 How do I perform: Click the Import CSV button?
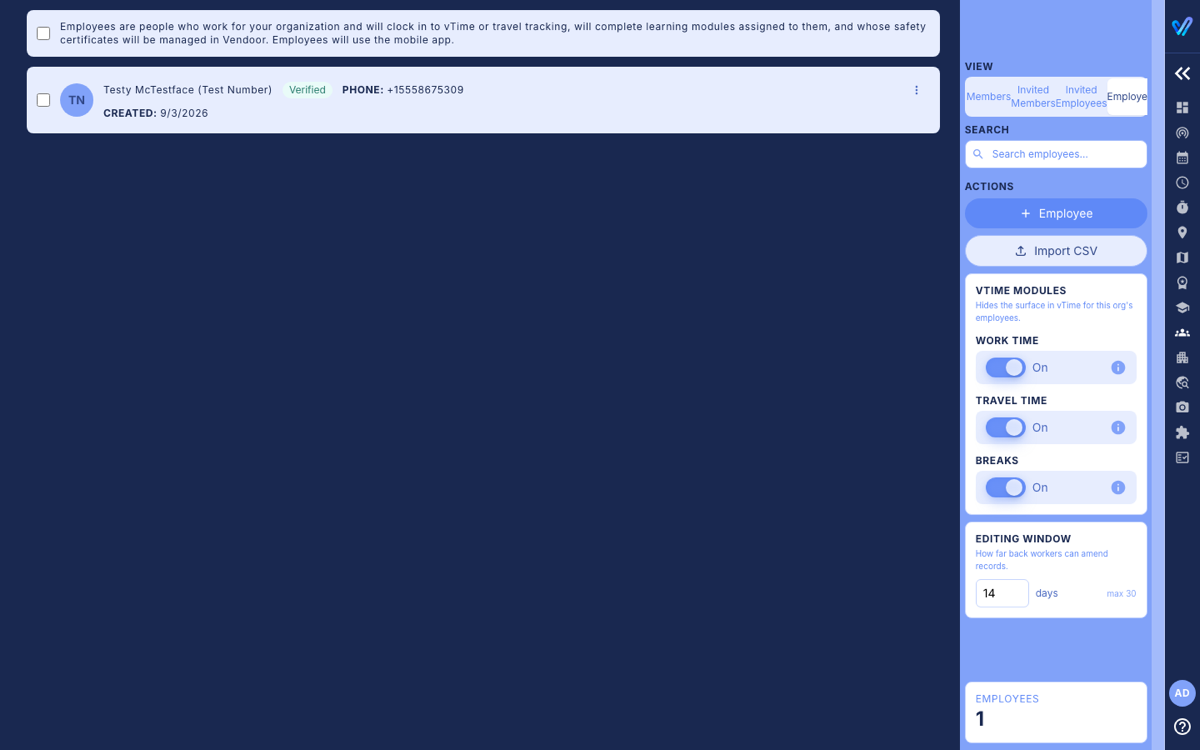click(1056, 250)
